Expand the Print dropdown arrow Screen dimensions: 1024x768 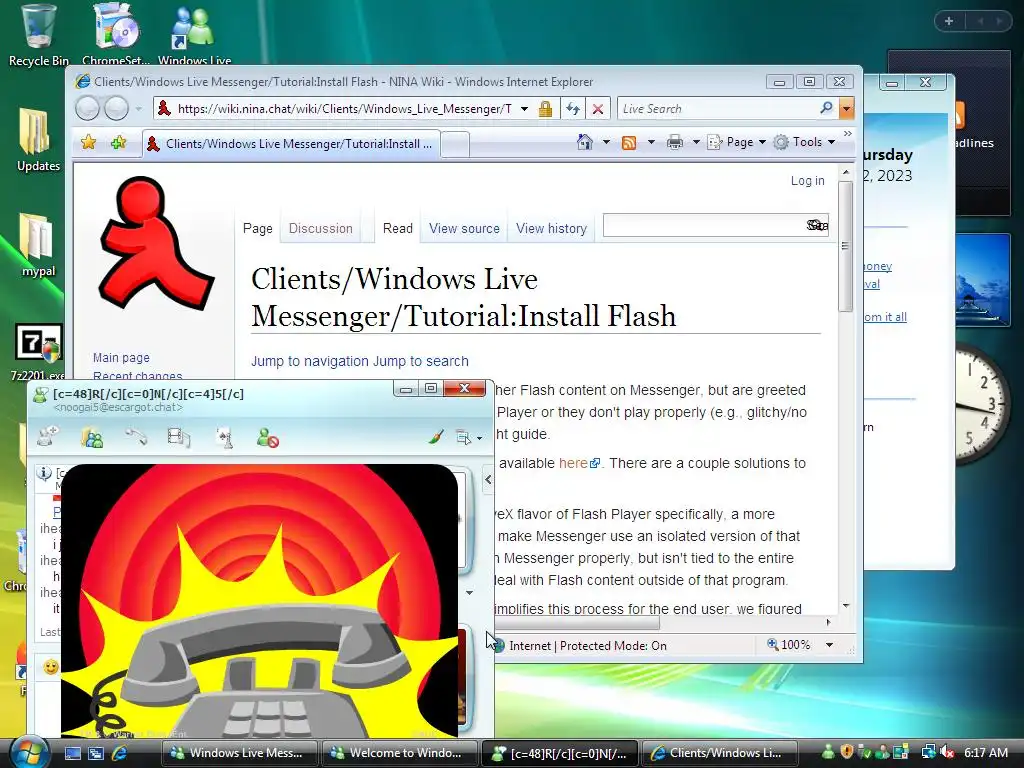[696, 142]
